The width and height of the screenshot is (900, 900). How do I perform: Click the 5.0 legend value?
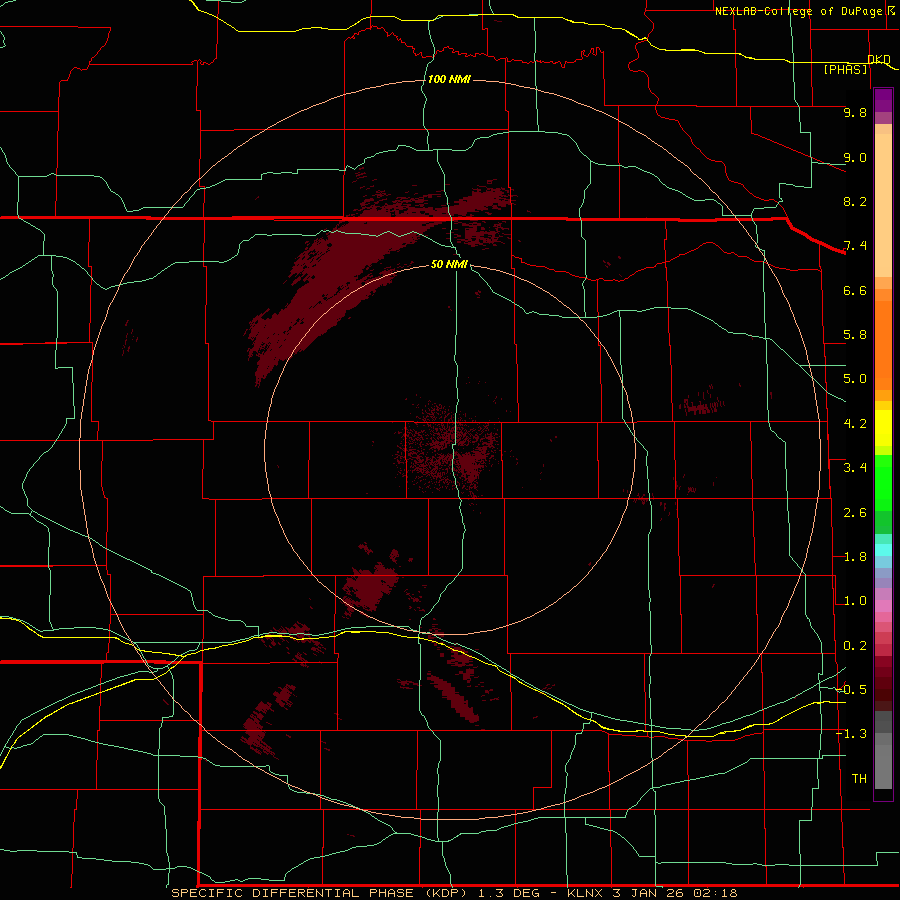(855, 379)
